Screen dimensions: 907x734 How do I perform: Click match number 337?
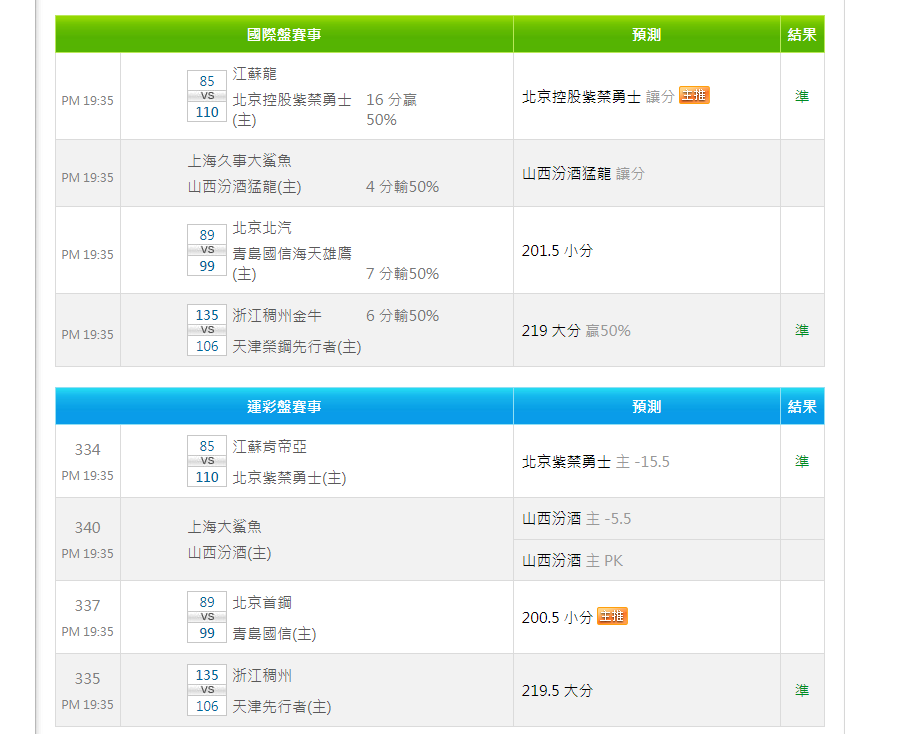(x=87, y=606)
